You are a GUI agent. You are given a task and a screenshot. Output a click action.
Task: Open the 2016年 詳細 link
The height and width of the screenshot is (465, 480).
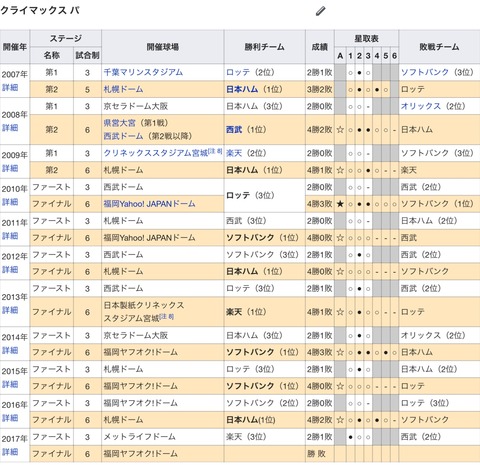click(10, 418)
